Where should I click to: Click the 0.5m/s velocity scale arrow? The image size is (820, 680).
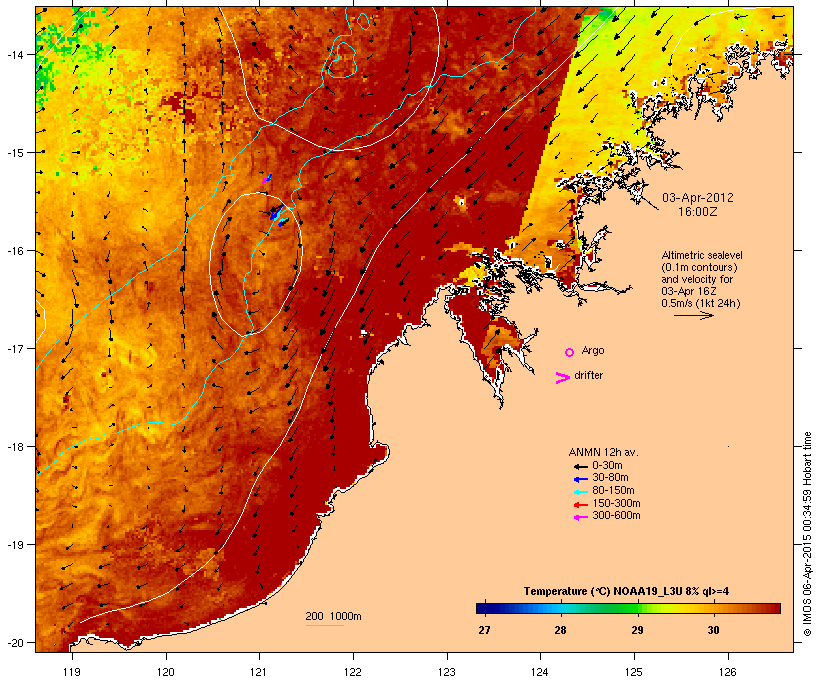(x=694, y=315)
